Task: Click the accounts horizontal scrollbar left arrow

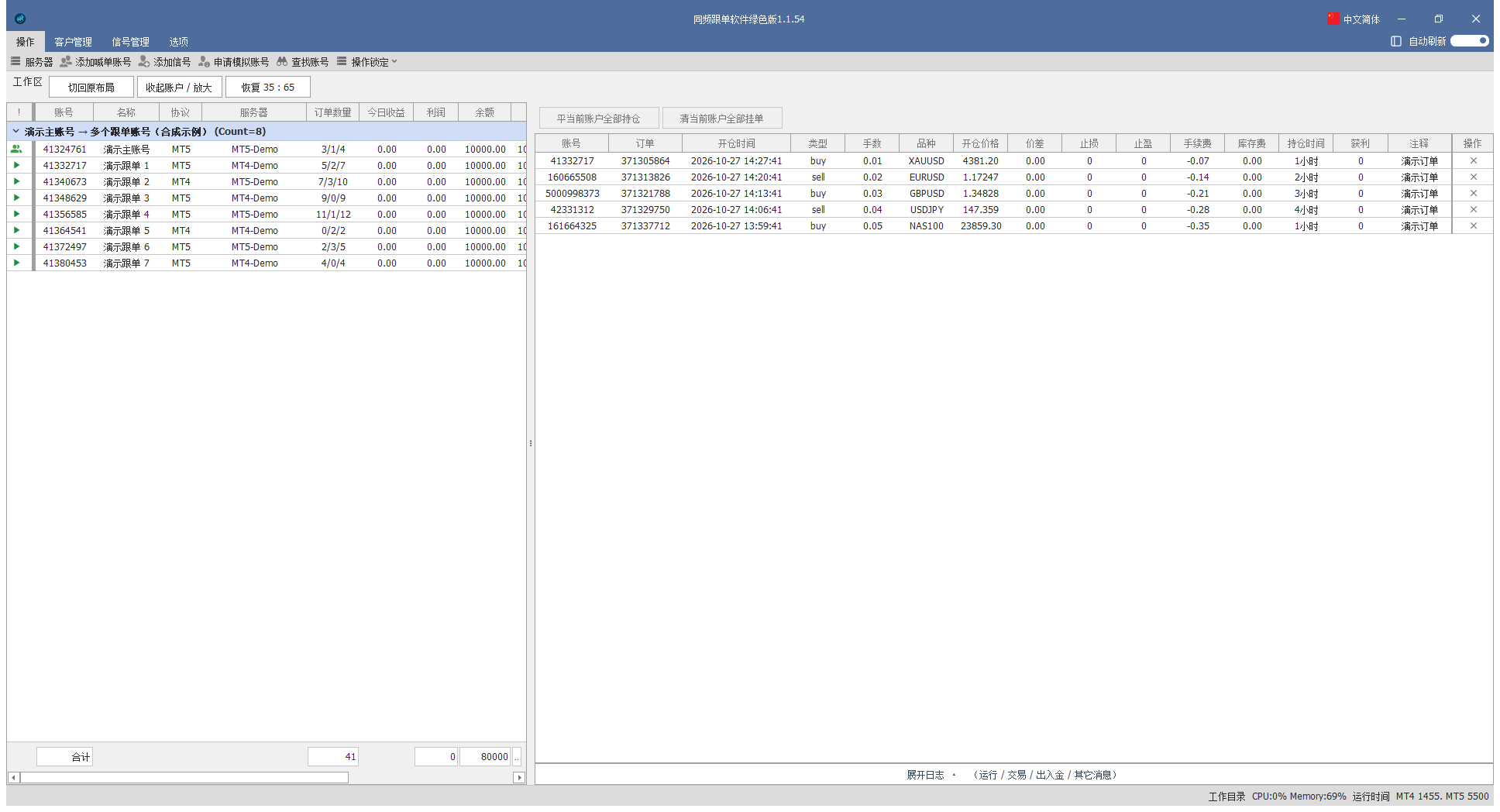Action: [x=13, y=777]
